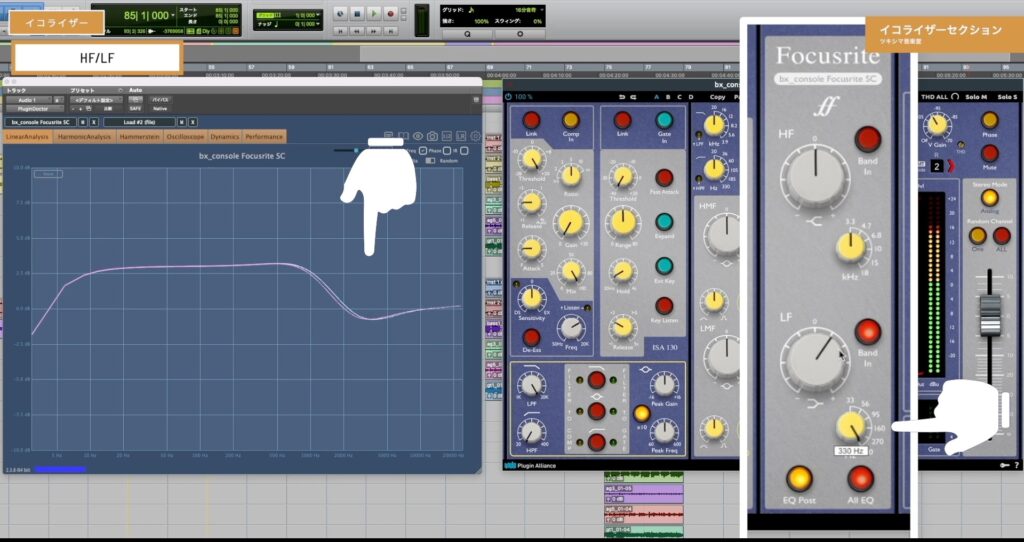The image size is (1024, 542).
Task: Open the LinearAnalysis tab in PluginDoctor
Action: tap(27, 137)
